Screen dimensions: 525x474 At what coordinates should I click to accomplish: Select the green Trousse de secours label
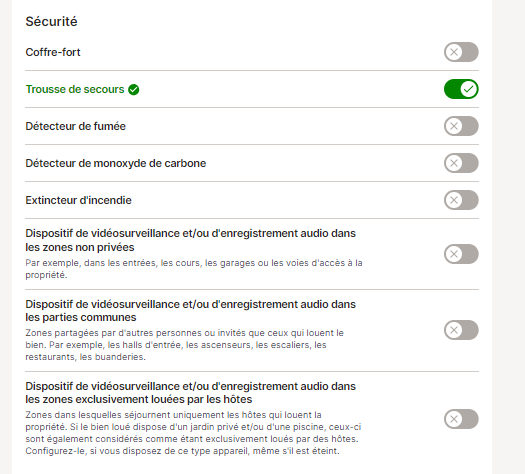75,89
